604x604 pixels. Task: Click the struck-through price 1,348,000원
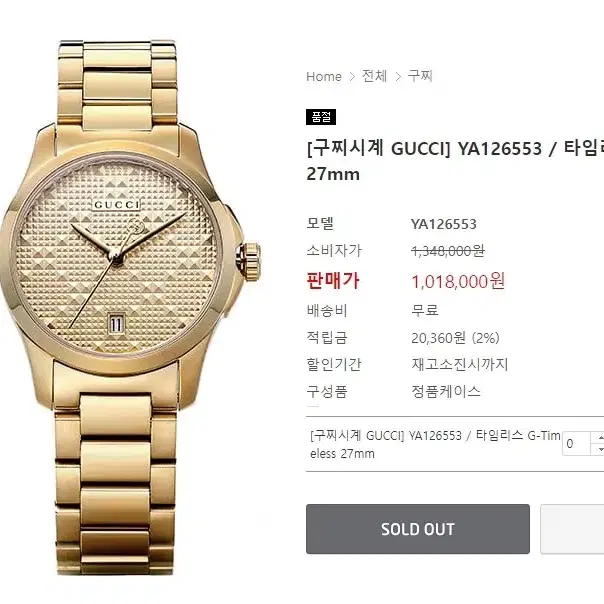click(x=448, y=251)
